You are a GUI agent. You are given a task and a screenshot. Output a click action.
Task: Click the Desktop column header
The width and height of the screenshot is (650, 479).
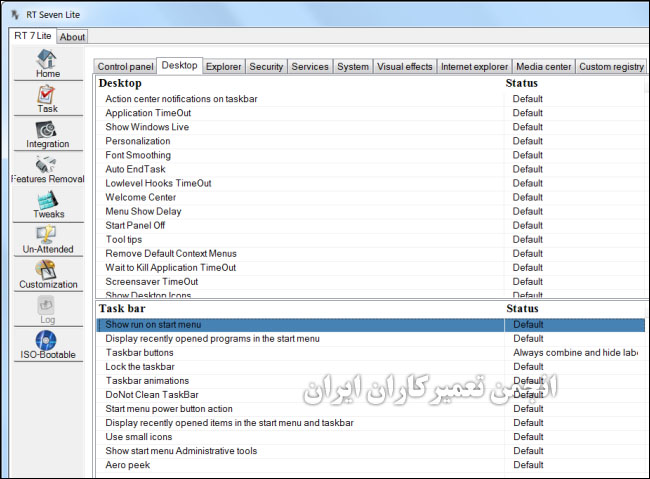coord(120,83)
